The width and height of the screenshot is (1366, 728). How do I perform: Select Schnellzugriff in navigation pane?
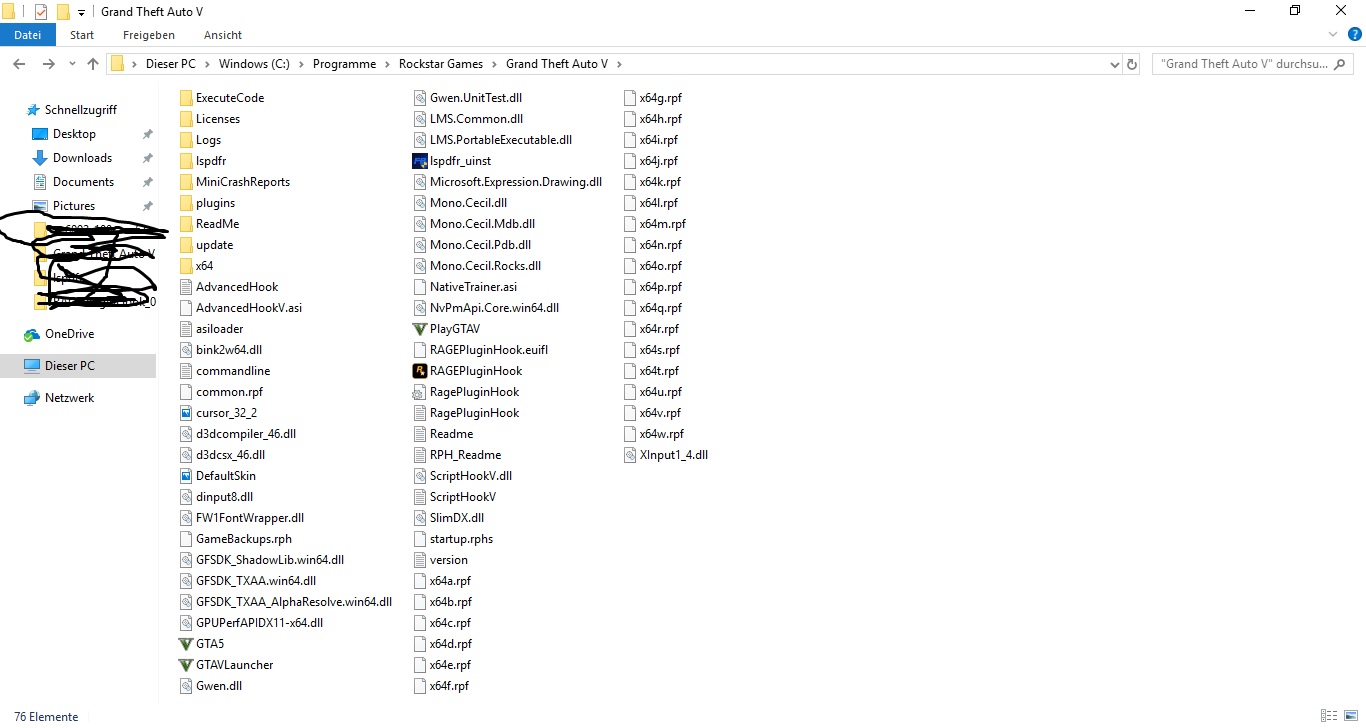click(80, 110)
